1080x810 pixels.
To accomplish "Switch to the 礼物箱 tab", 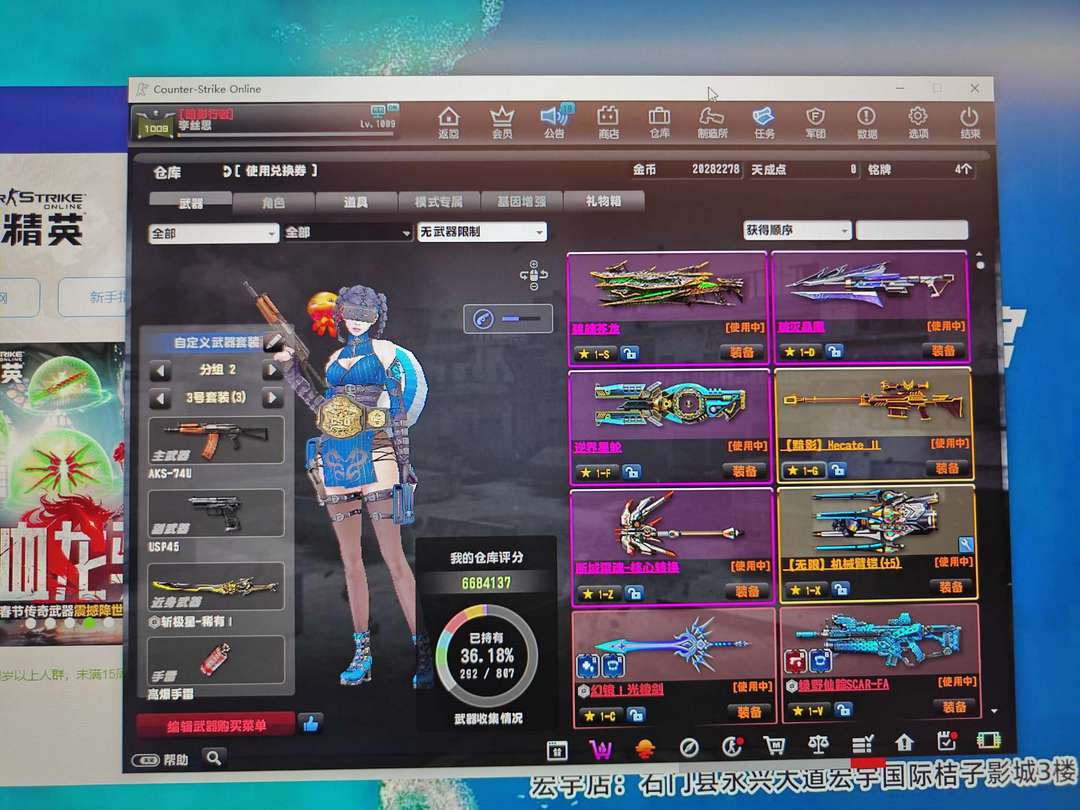I will pos(603,201).
